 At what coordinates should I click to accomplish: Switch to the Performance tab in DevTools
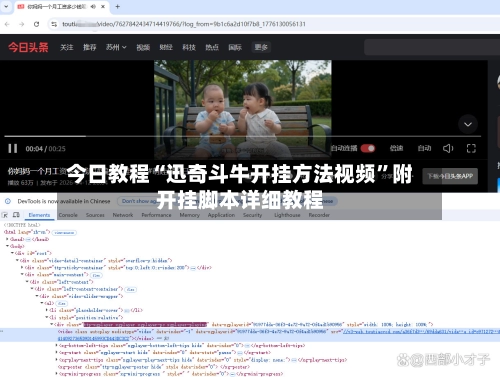click(156, 215)
